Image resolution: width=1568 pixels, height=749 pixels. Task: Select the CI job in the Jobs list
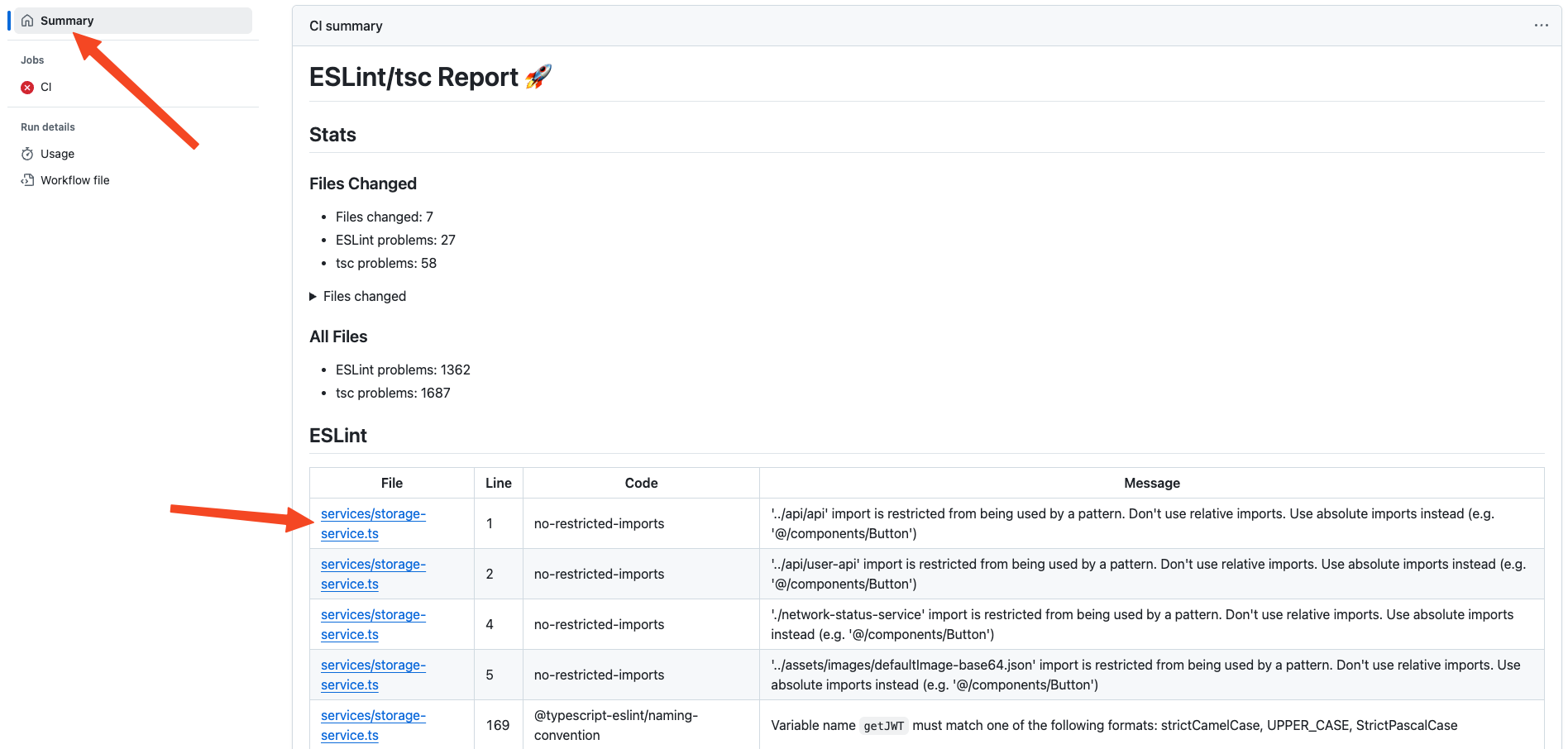(x=46, y=87)
